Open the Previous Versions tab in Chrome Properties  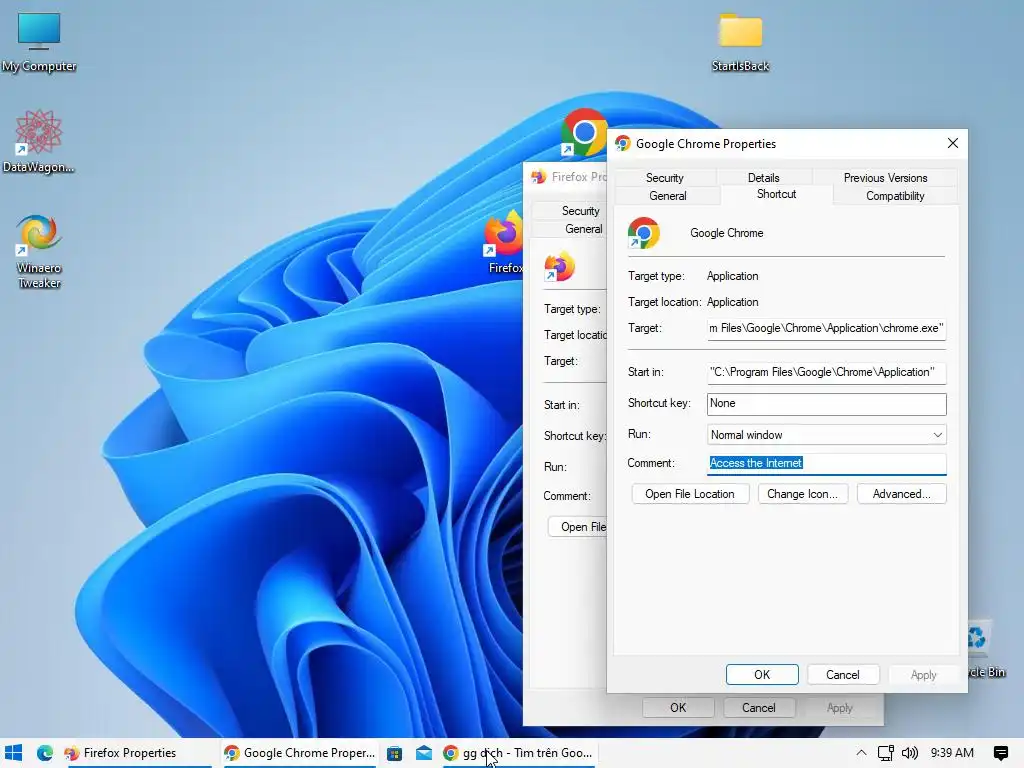click(x=886, y=178)
